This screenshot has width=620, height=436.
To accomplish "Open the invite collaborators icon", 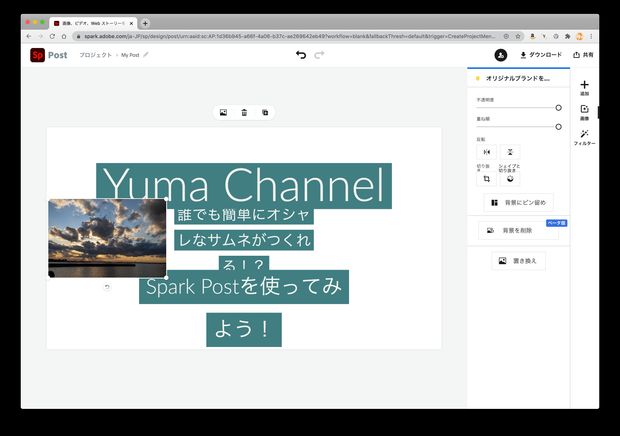I will pos(501,55).
